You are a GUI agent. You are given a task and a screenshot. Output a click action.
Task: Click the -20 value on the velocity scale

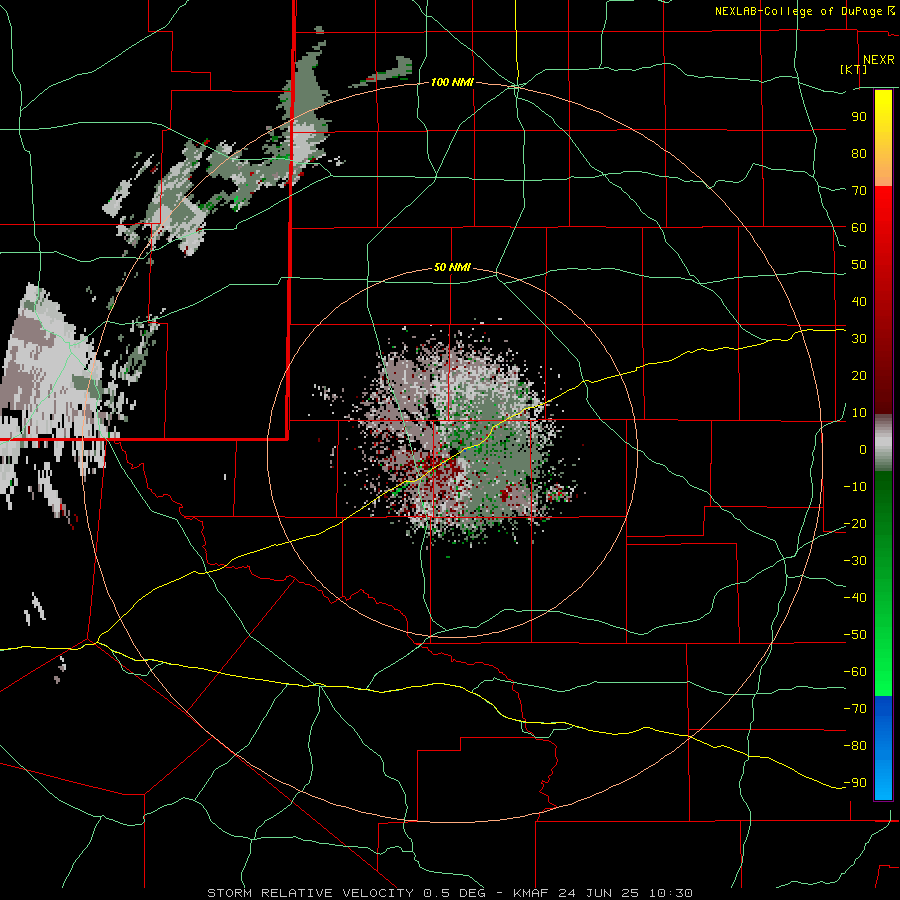click(x=855, y=523)
